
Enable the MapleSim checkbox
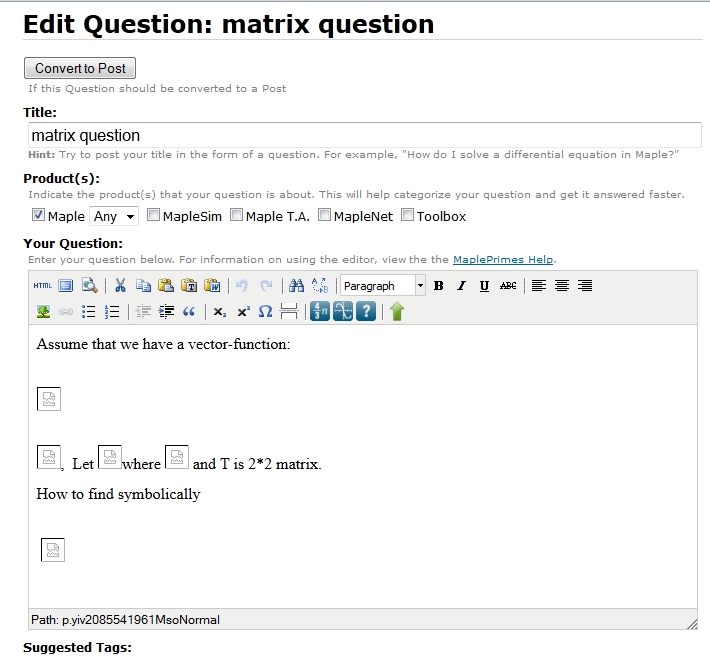tap(154, 215)
